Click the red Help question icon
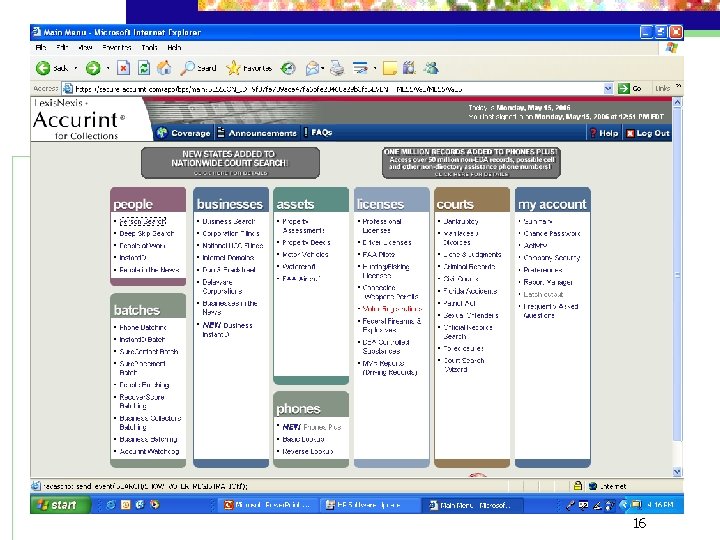This screenshot has height=540, width=720. [x=593, y=133]
